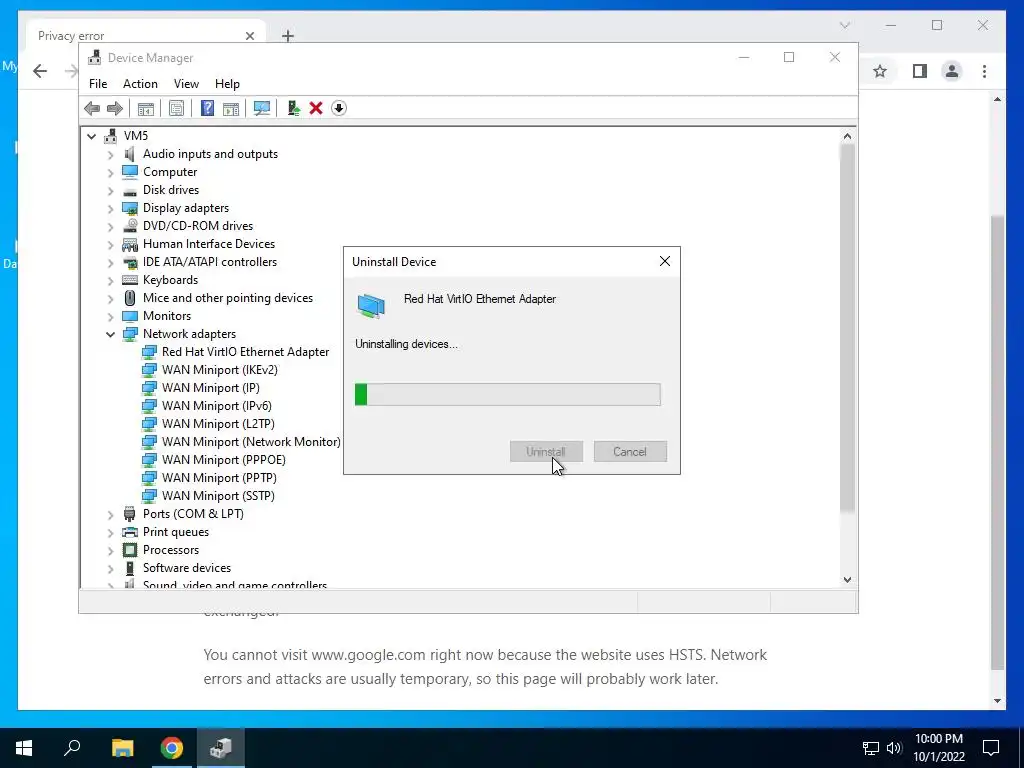Viewport: 1024px width, 768px height.
Task: Select WAN Miniport (IKEv2)
Action: 210,370
